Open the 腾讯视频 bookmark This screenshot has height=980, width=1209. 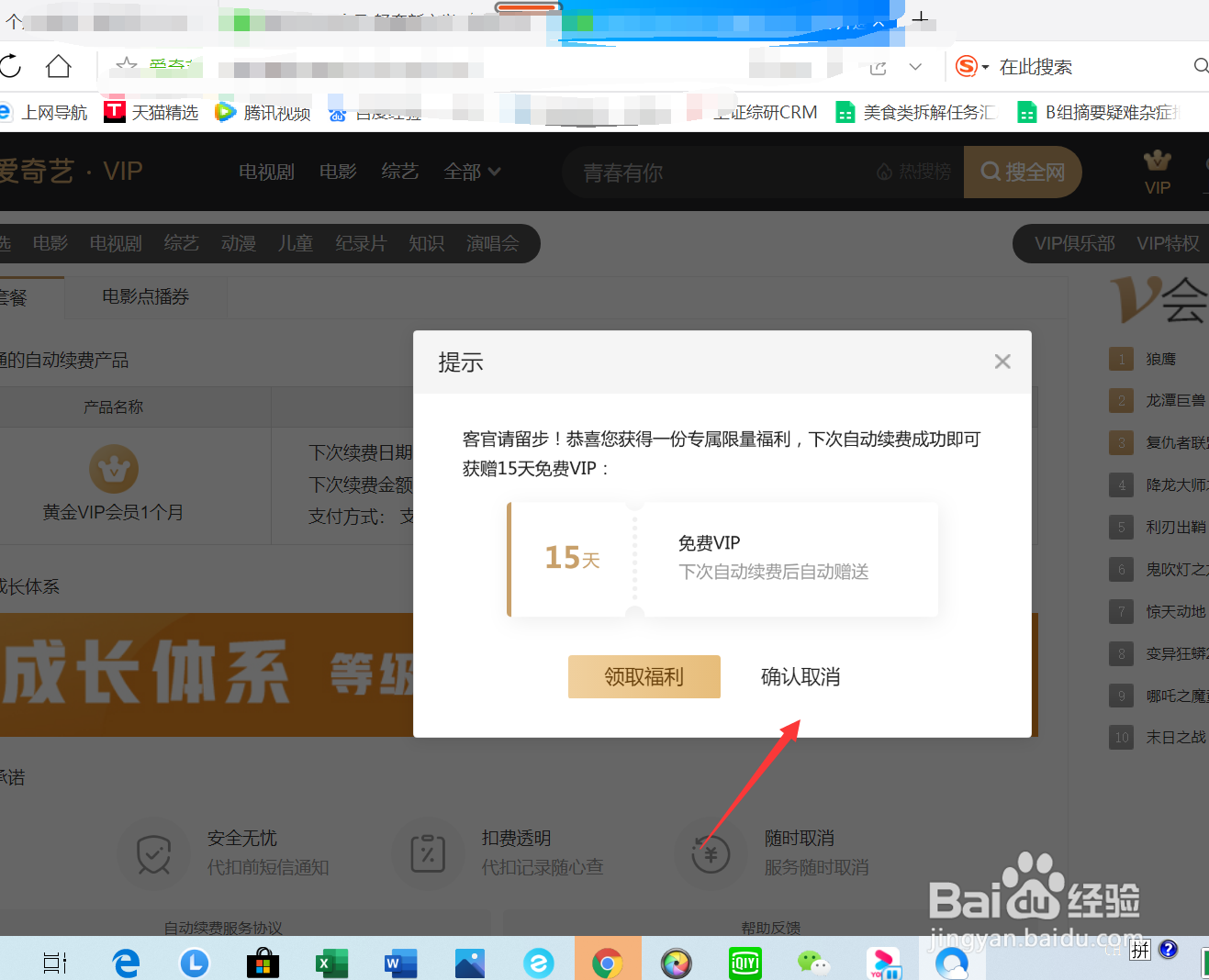(263, 112)
